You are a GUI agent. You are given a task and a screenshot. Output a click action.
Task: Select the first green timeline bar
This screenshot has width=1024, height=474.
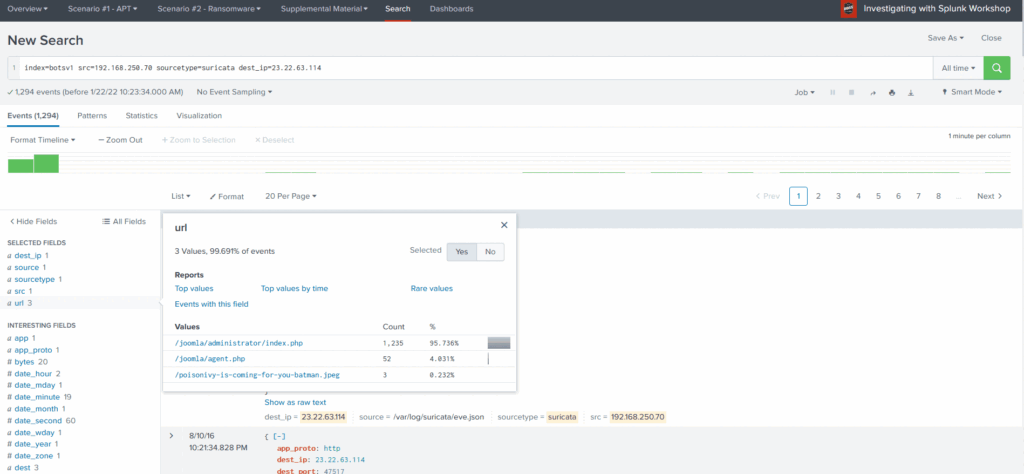(x=20, y=166)
